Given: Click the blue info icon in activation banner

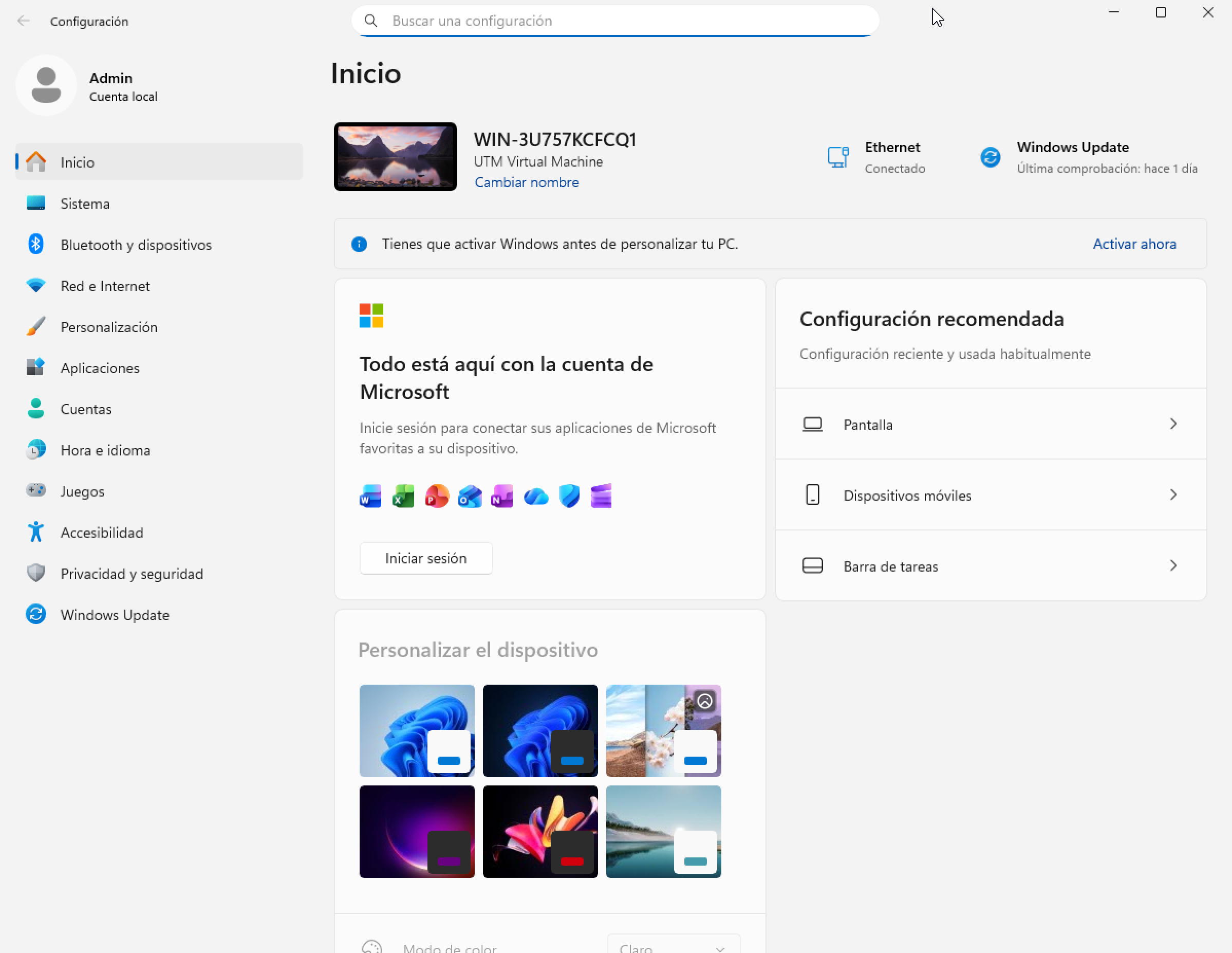Looking at the screenshot, I should point(359,244).
